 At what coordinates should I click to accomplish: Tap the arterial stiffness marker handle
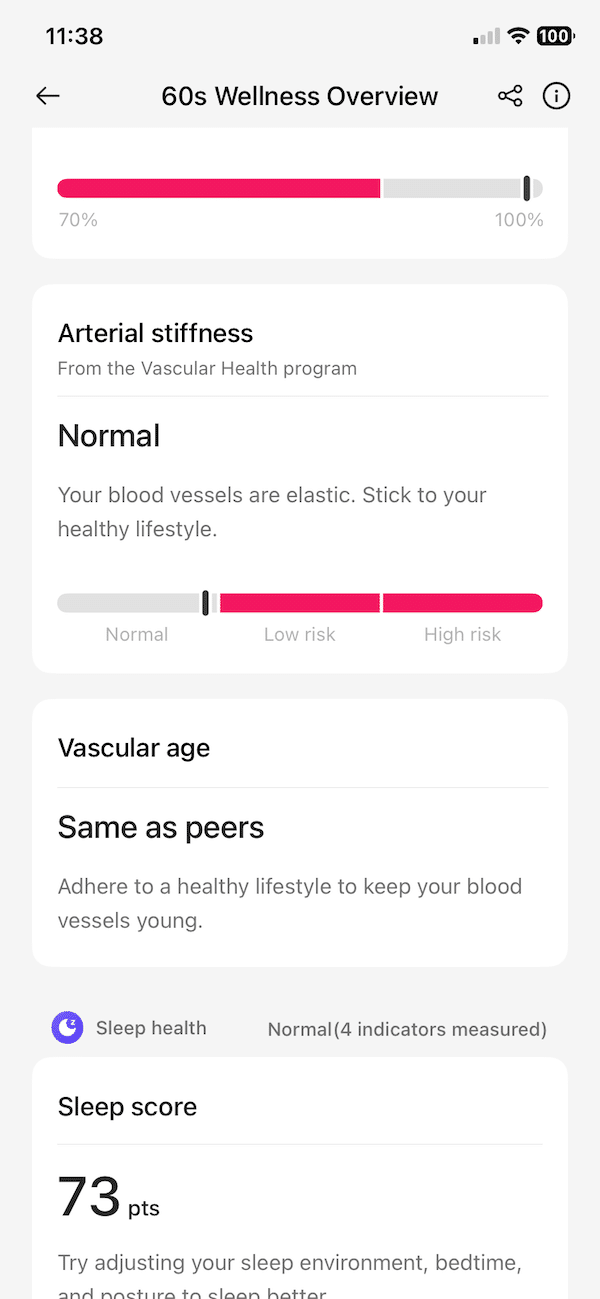[206, 603]
